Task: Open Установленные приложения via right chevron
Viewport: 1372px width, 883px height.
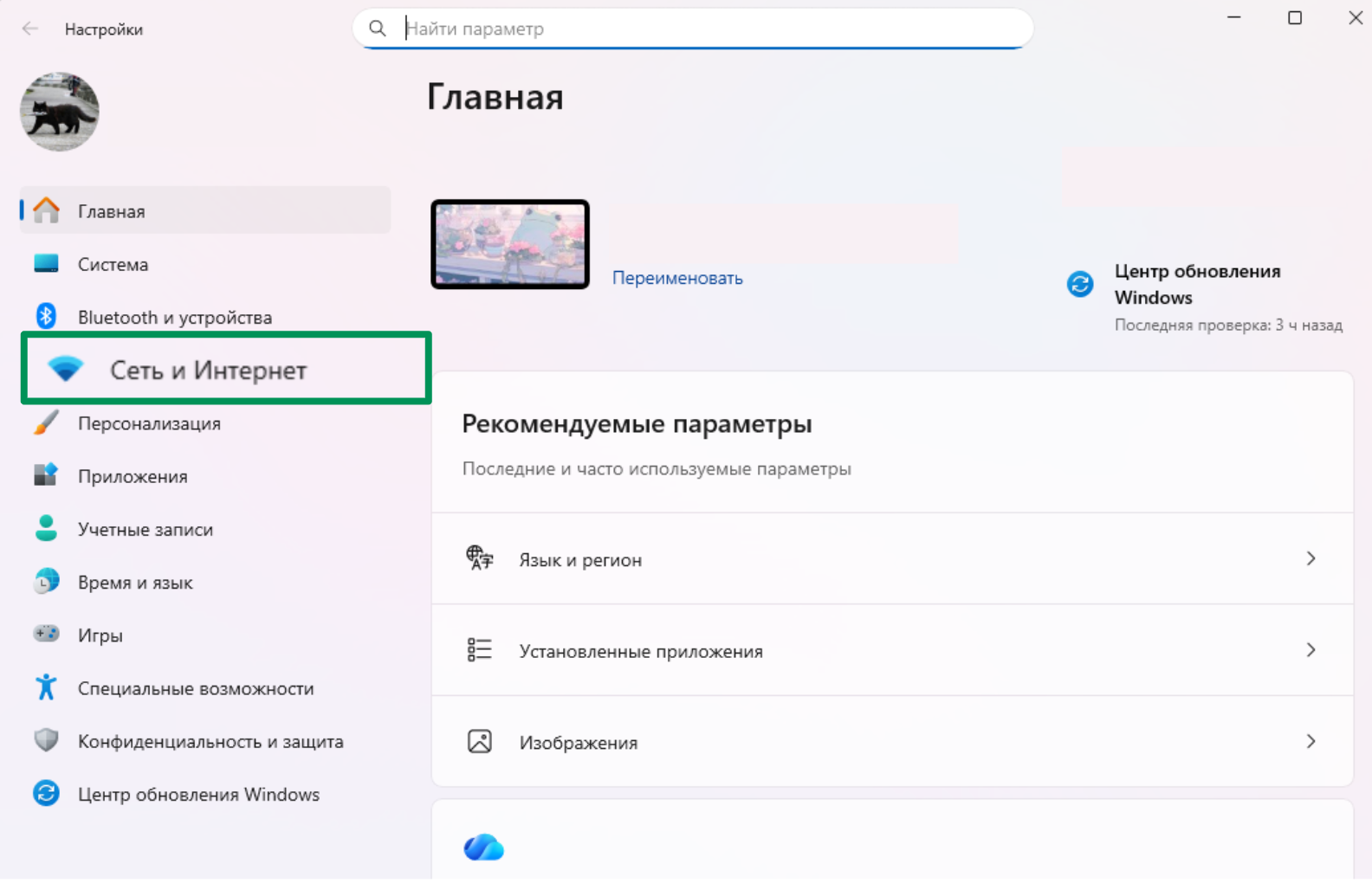Action: (x=1311, y=650)
